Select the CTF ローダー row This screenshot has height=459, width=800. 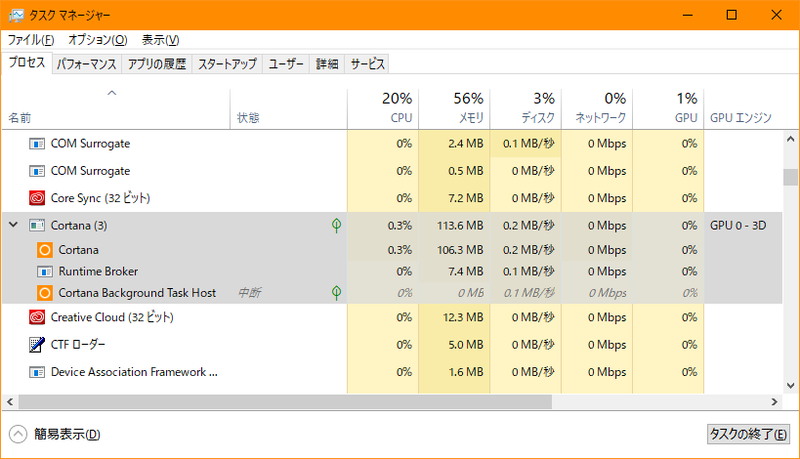pyautogui.click(x=392, y=345)
